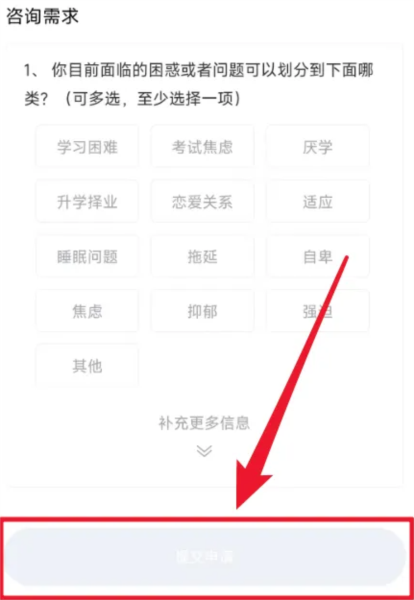Choose the 升学择业 category

[x=87, y=202]
